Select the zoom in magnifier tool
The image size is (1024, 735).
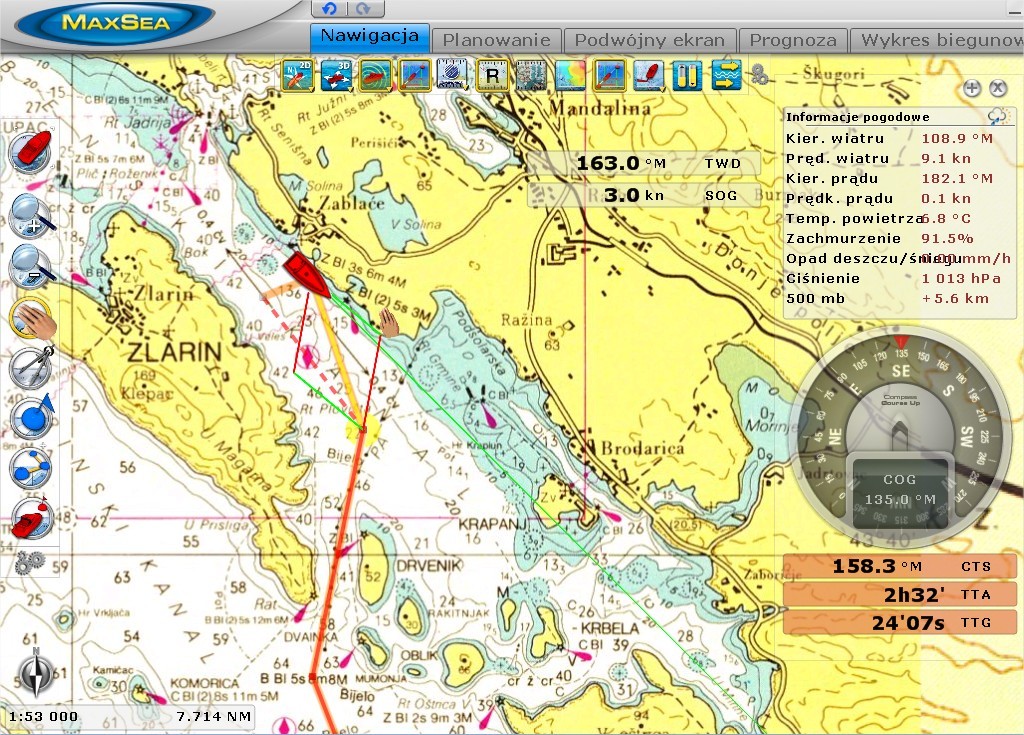31,214
